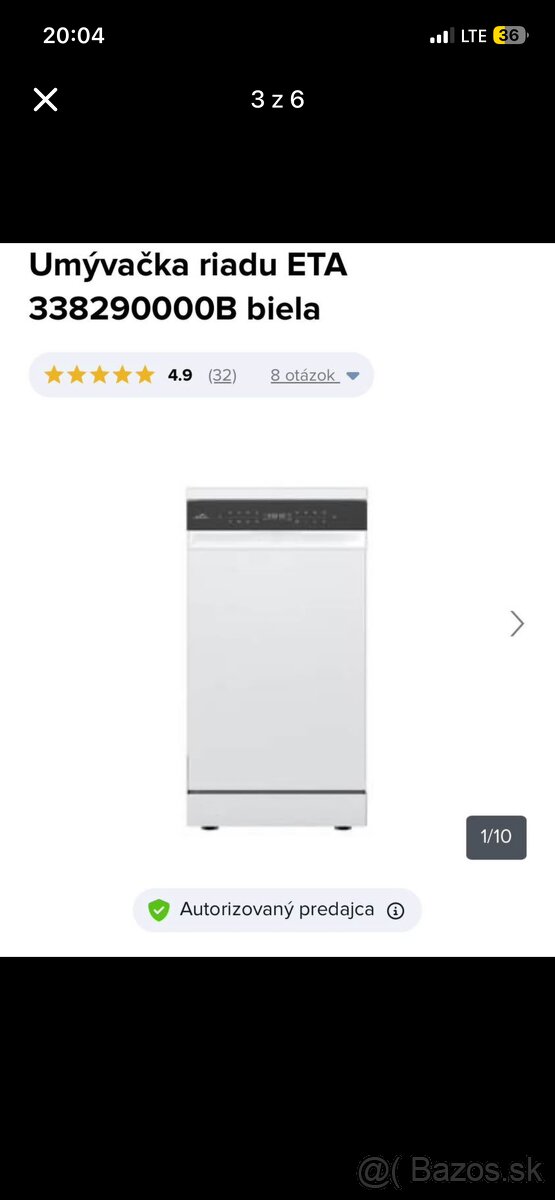The height and width of the screenshot is (1200, 555).
Task: Tap the info icon next to Autorizovaný predajca
Action: [x=395, y=910]
